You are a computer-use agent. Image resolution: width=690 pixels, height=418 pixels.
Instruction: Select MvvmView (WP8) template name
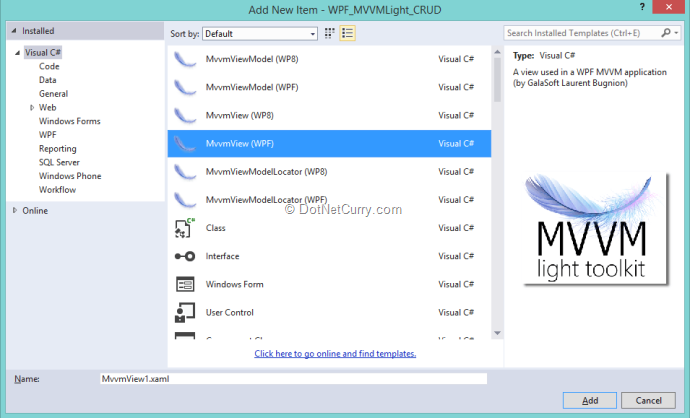click(x=239, y=115)
